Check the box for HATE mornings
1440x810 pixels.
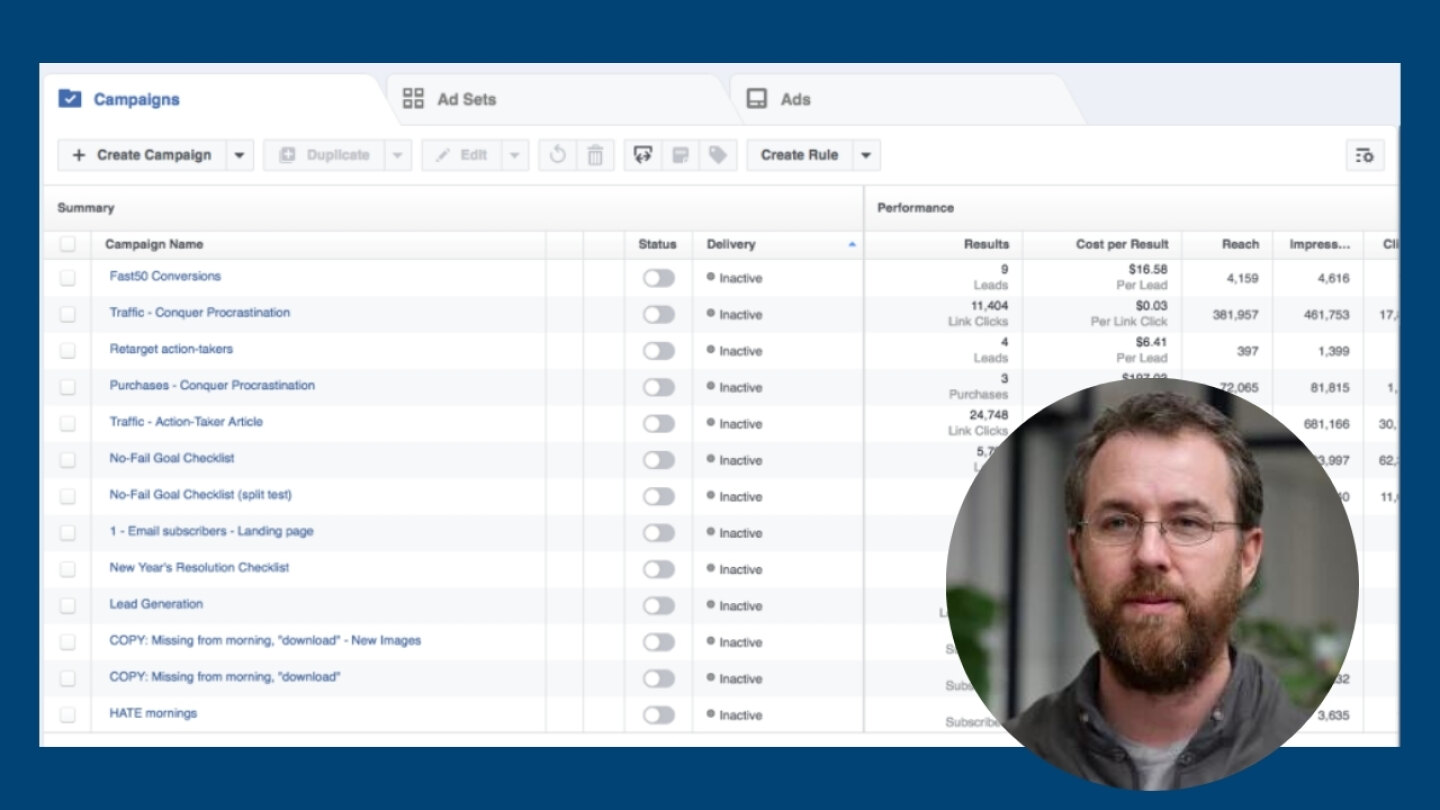point(67,715)
